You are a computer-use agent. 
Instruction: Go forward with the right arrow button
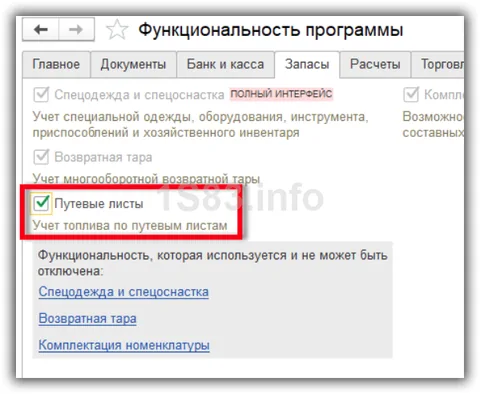(x=76, y=30)
